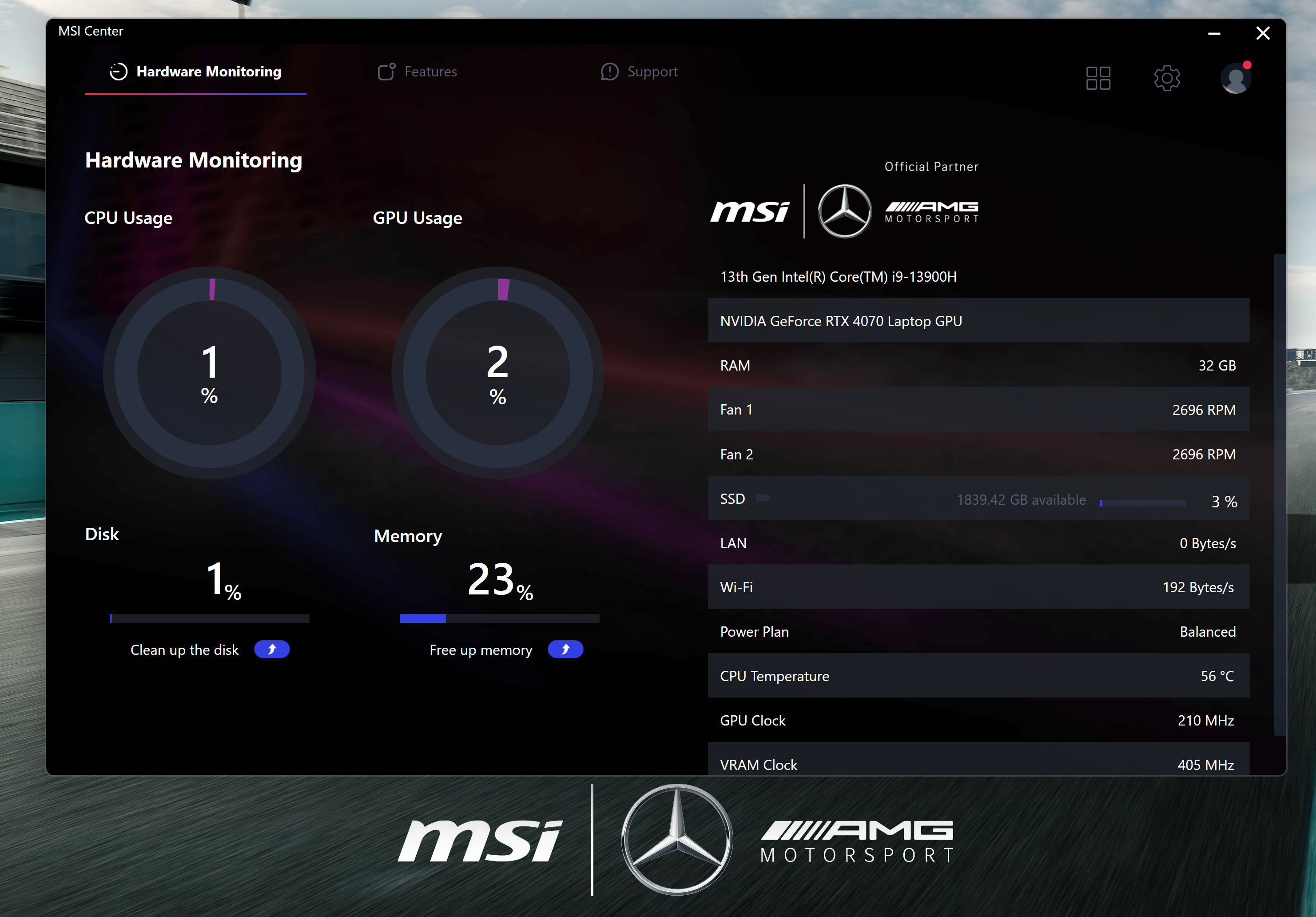Click the Features tab icon

386,72
